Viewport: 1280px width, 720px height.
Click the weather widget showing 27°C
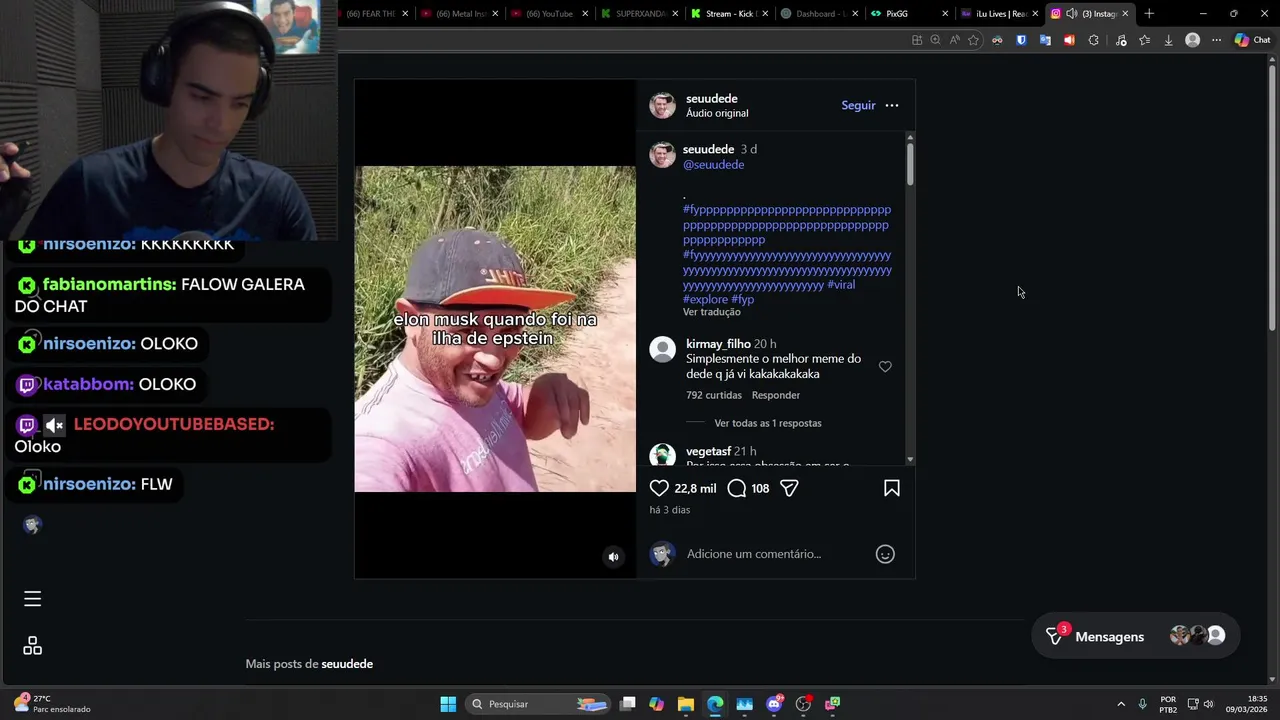[x=52, y=704]
